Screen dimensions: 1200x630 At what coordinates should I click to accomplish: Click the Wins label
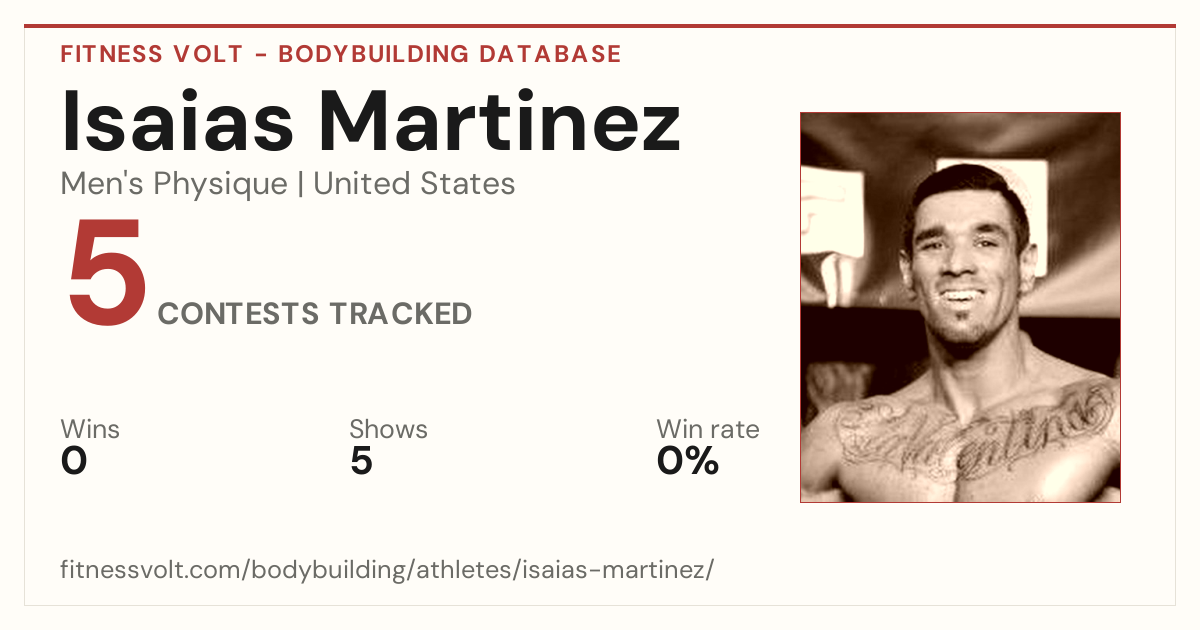90,430
